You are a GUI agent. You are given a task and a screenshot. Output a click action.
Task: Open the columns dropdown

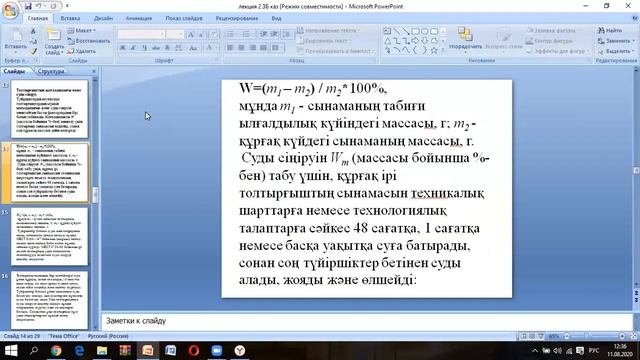coord(277,48)
